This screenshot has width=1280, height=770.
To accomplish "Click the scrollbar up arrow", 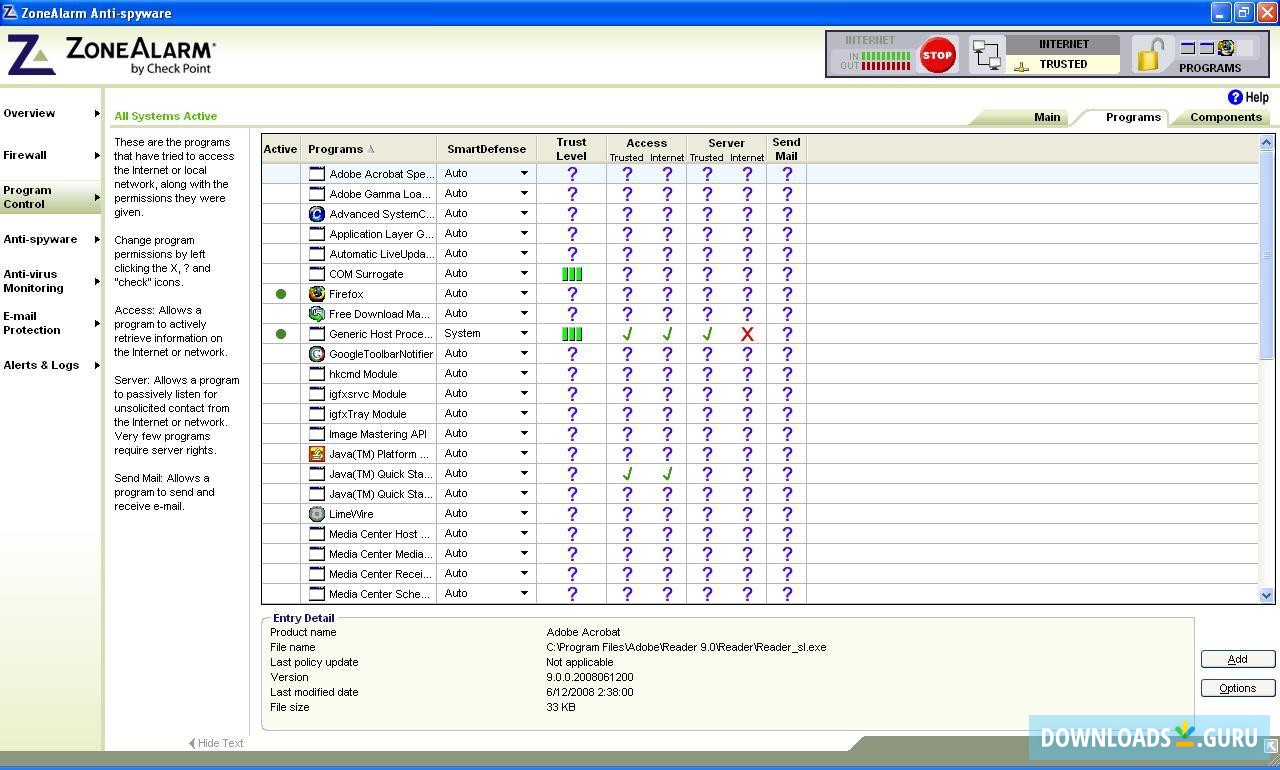I will click(x=1266, y=142).
